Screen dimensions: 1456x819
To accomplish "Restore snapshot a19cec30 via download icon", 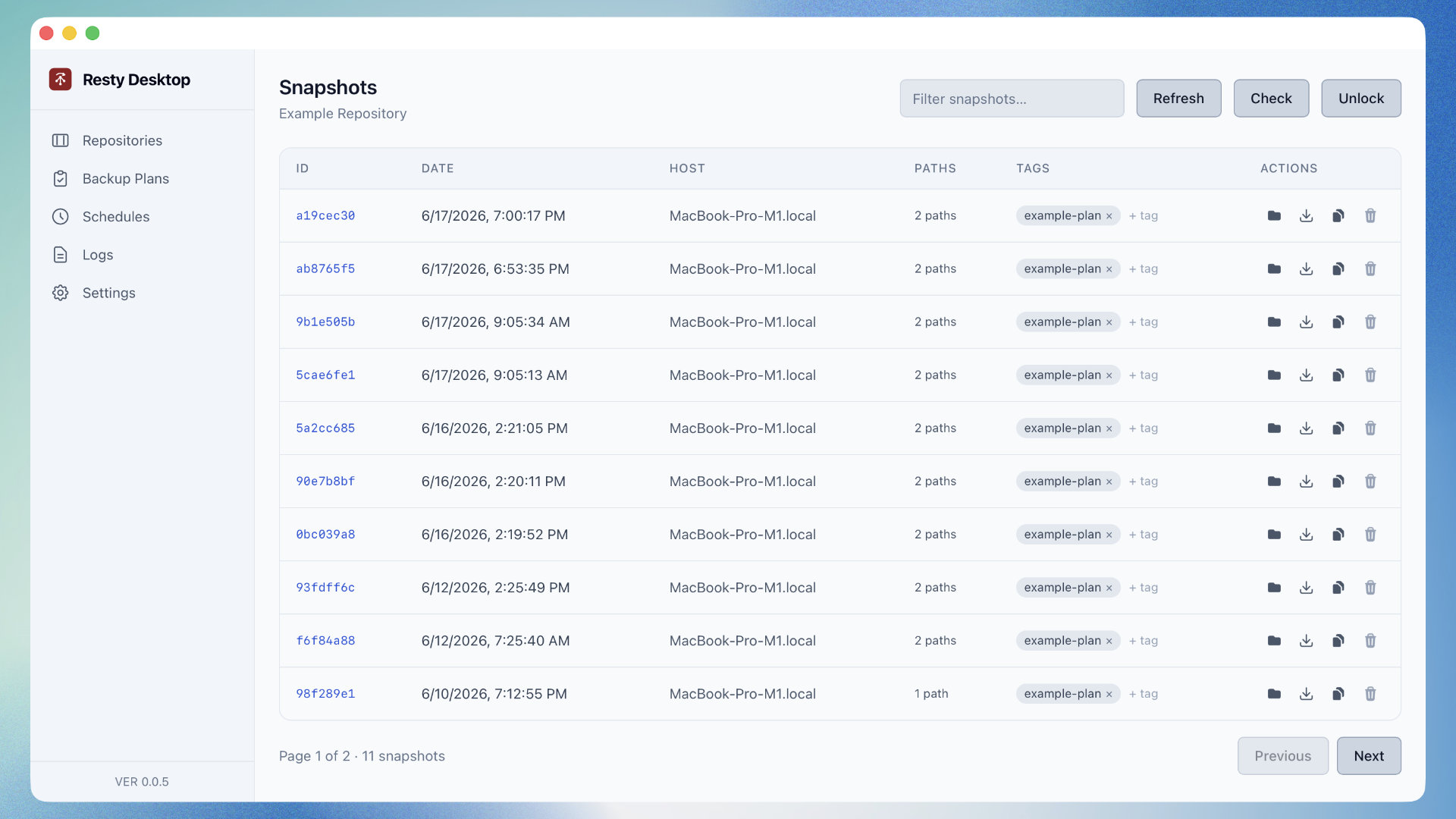I will [x=1306, y=215].
